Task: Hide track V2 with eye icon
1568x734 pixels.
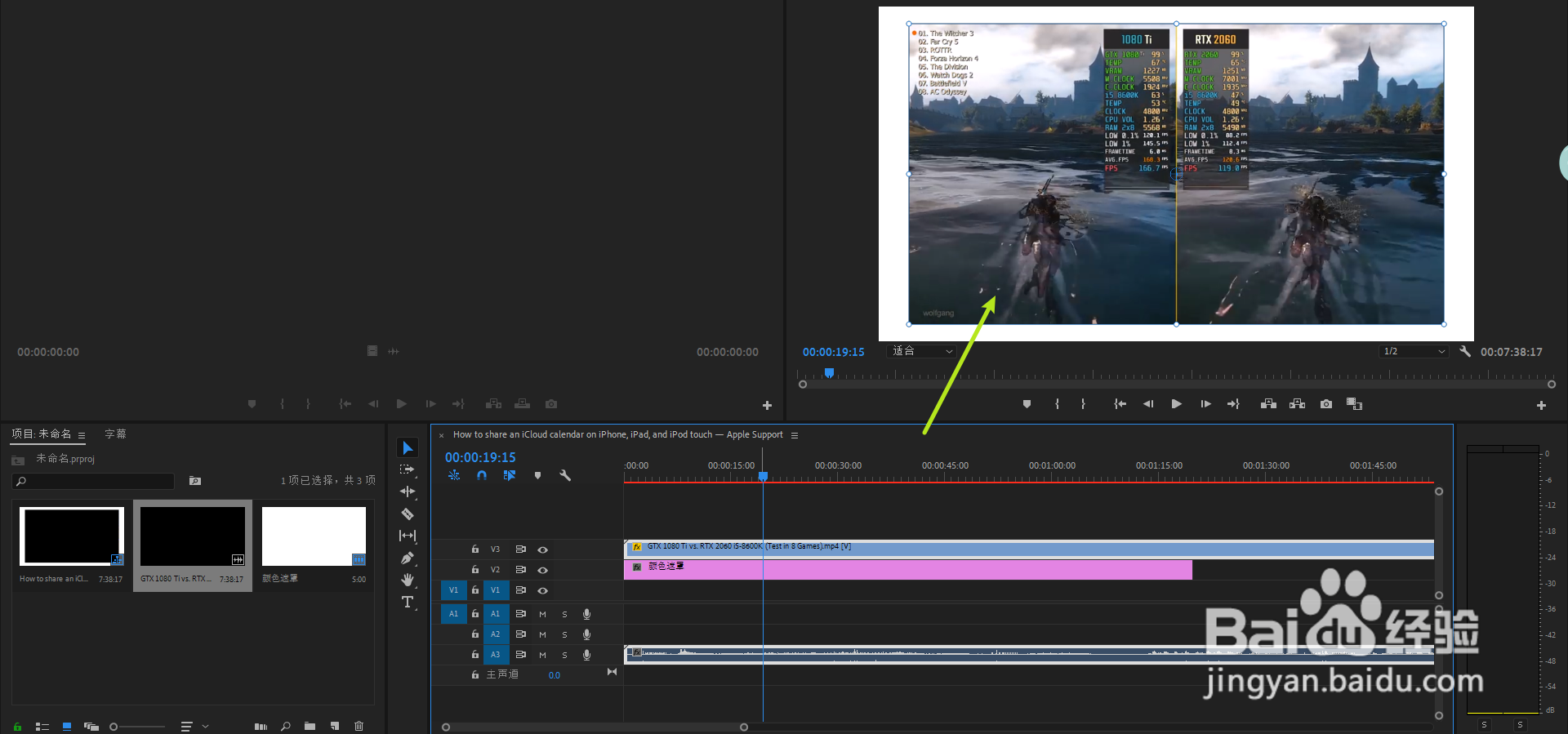Action: [542, 570]
